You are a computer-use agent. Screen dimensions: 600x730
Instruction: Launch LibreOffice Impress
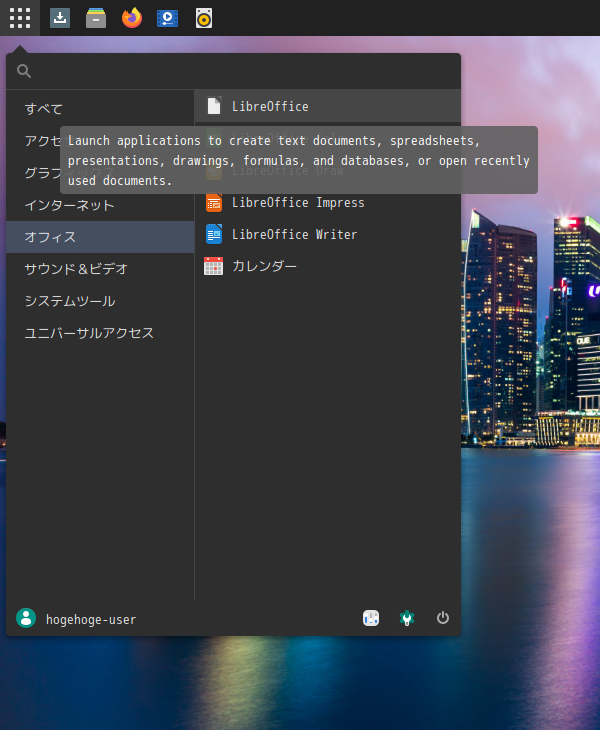coord(328,203)
